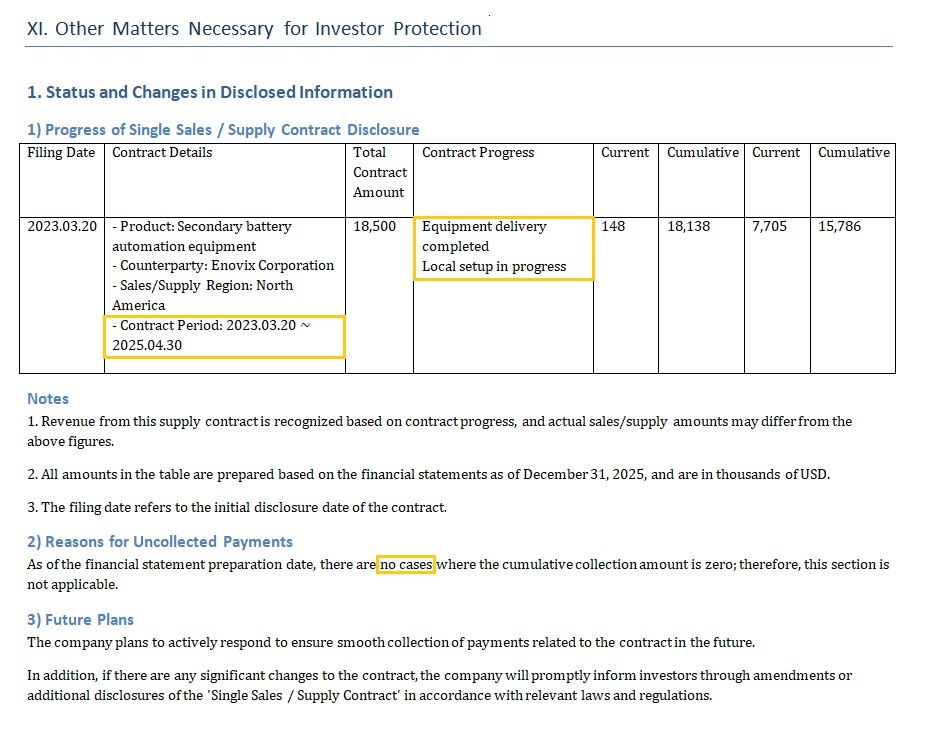The height and width of the screenshot is (734, 935).
Task: Click the '3) Future Plans' heading
Action: (81, 619)
